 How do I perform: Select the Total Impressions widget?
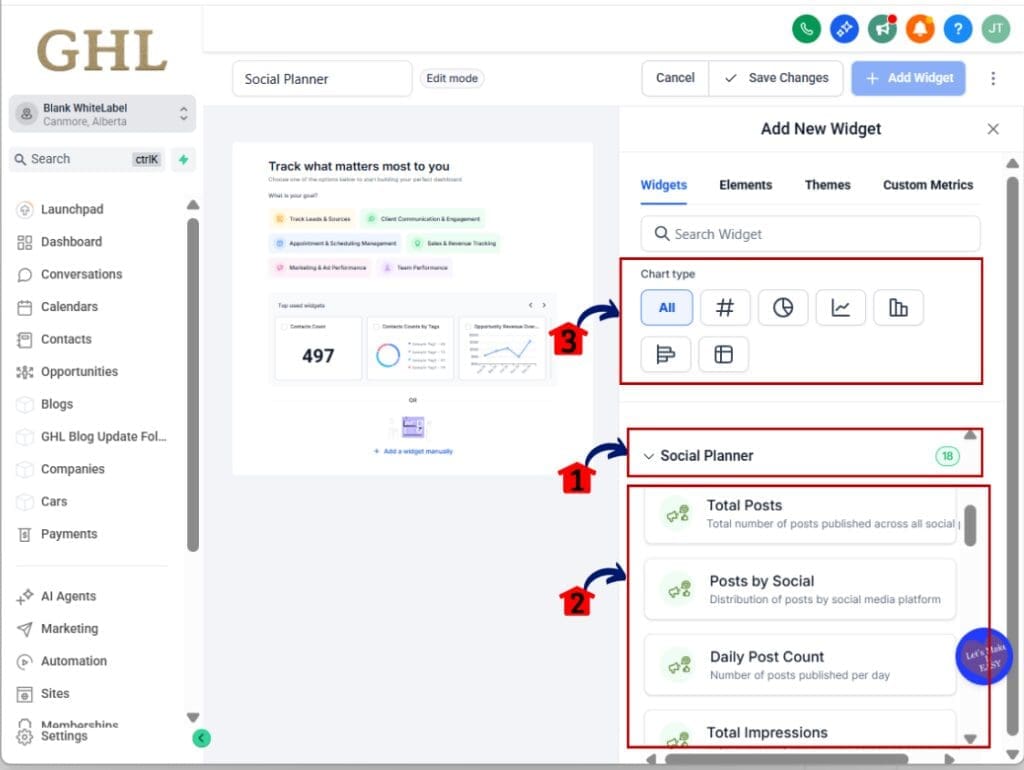click(800, 730)
